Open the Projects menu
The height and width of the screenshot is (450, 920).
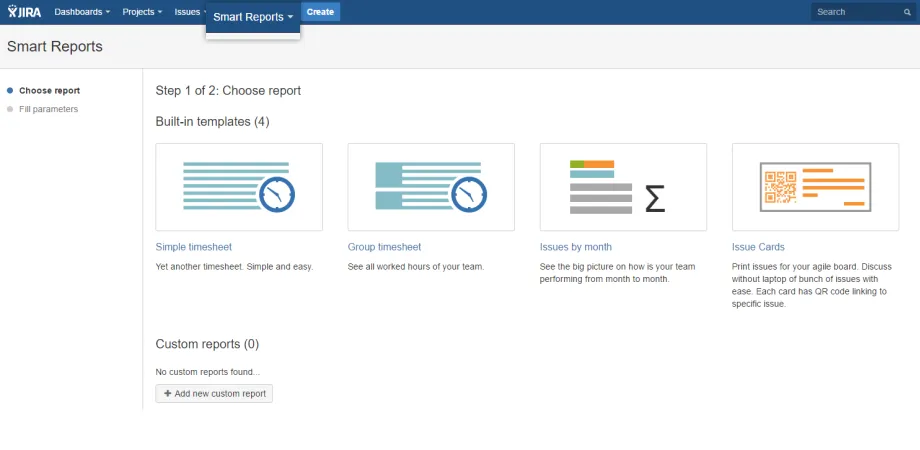pyautogui.click(x=142, y=12)
